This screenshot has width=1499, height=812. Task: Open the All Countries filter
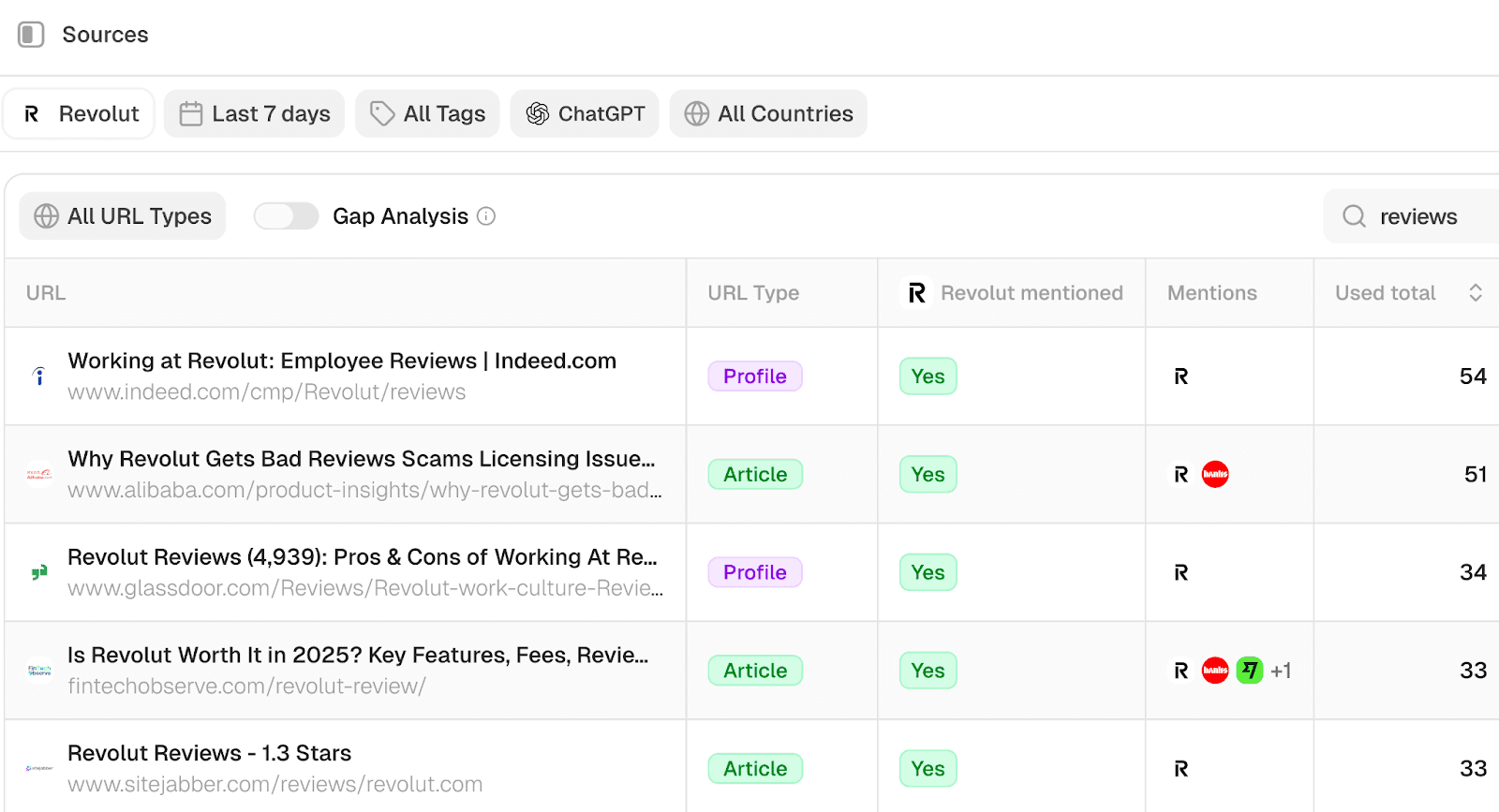click(768, 114)
